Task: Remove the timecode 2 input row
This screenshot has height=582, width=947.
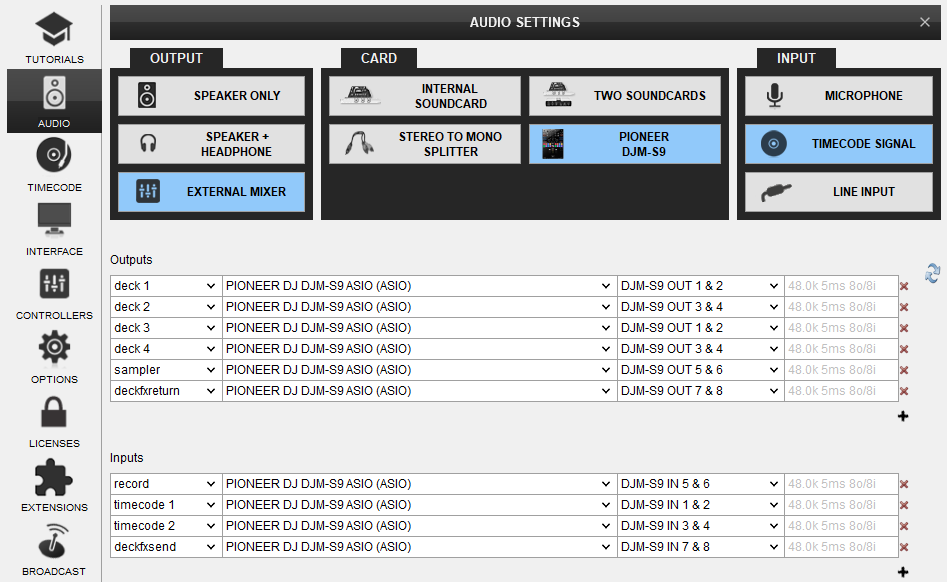Action: click(x=904, y=526)
